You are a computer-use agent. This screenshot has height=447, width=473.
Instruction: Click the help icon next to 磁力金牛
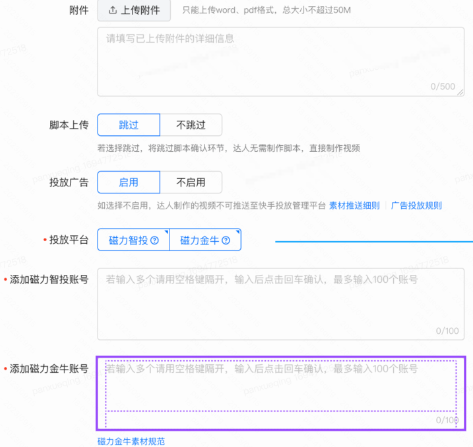coord(226,240)
